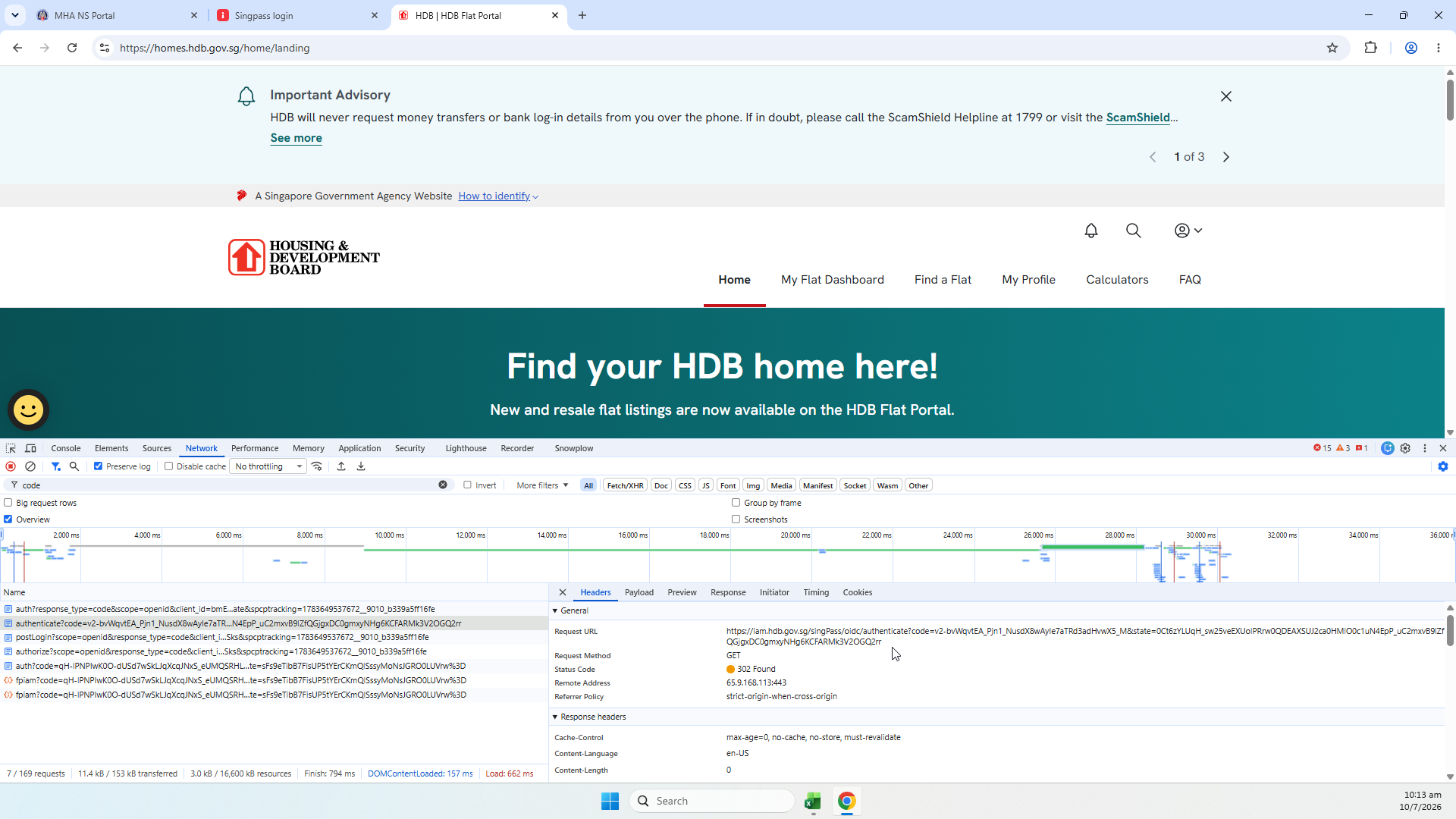Click the DevTools inspect element icon
Image resolution: width=1456 pixels, height=819 pixels.
tap(11, 448)
